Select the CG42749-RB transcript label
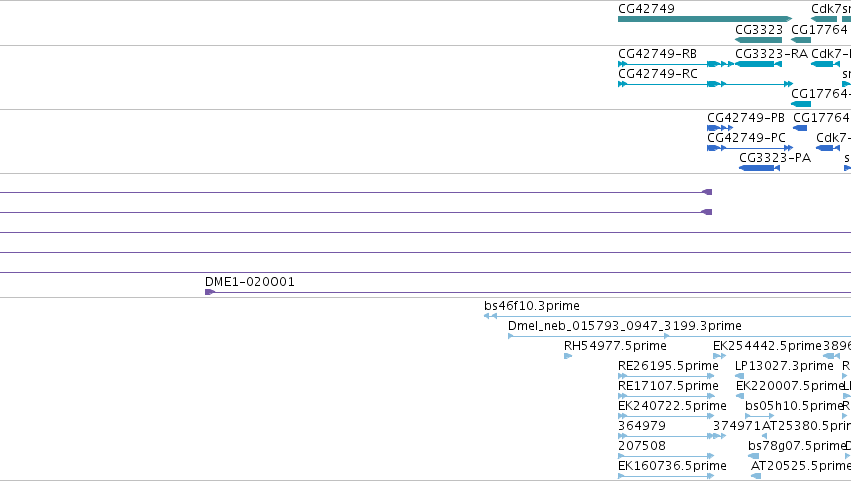851x481 pixels. (657, 54)
